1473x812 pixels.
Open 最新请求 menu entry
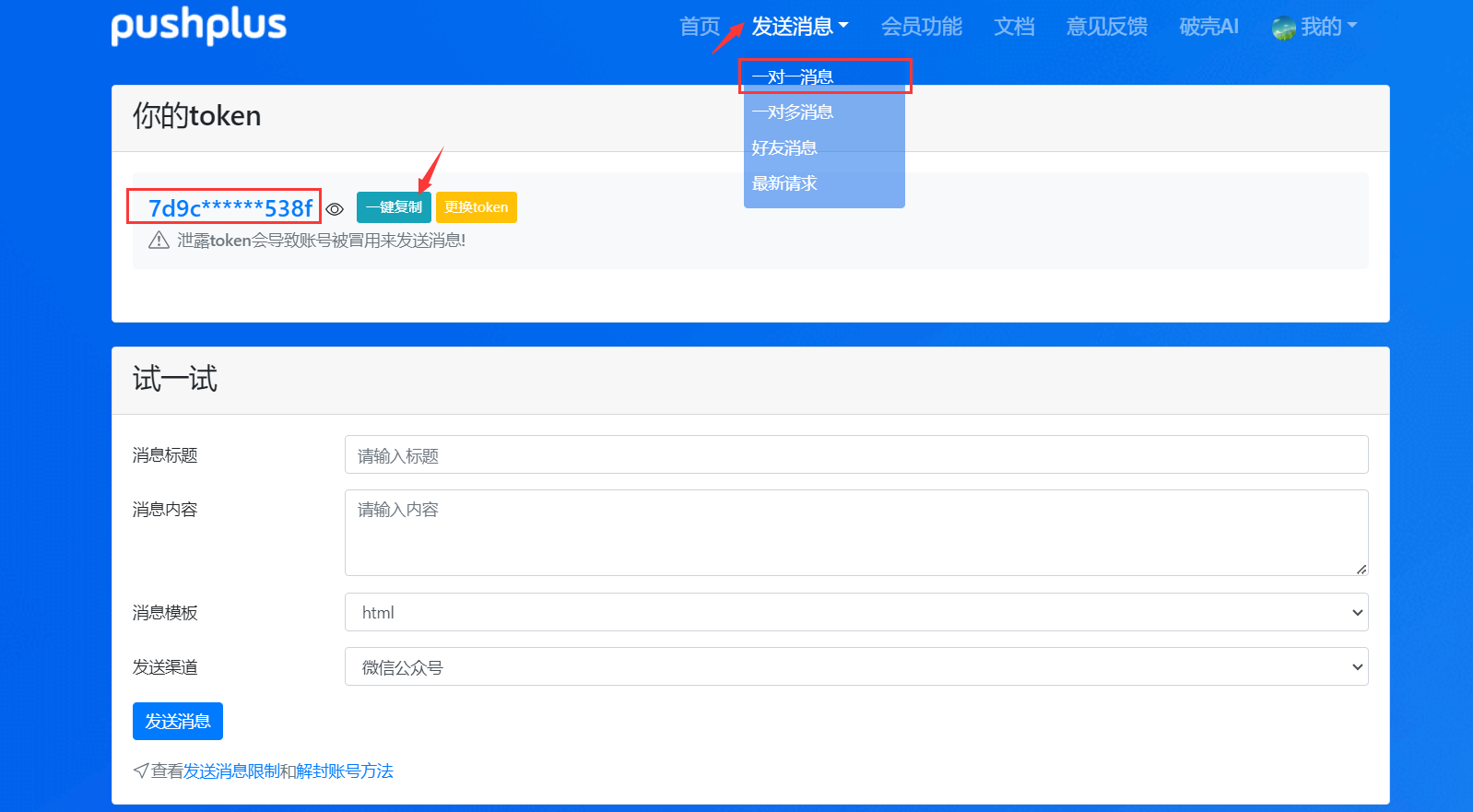pyautogui.click(x=784, y=183)
